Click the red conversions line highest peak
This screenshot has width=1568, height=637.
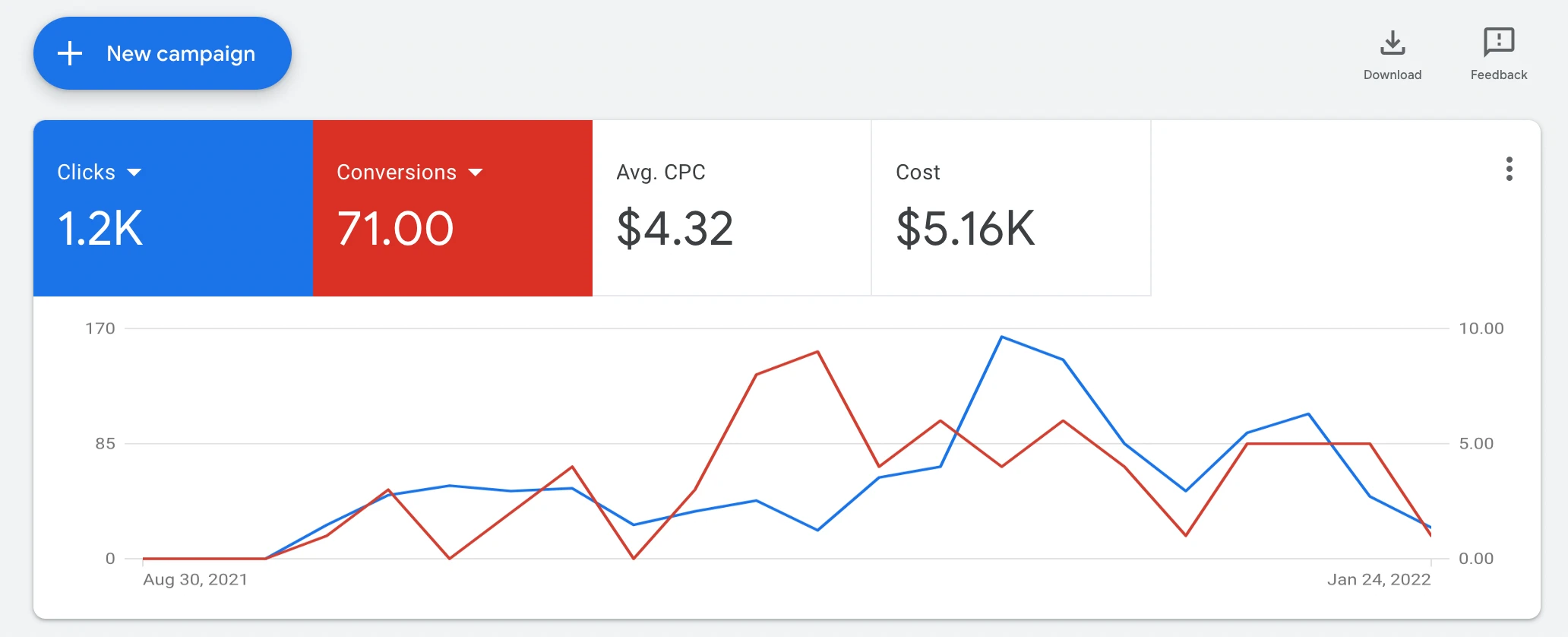(817, 352)
